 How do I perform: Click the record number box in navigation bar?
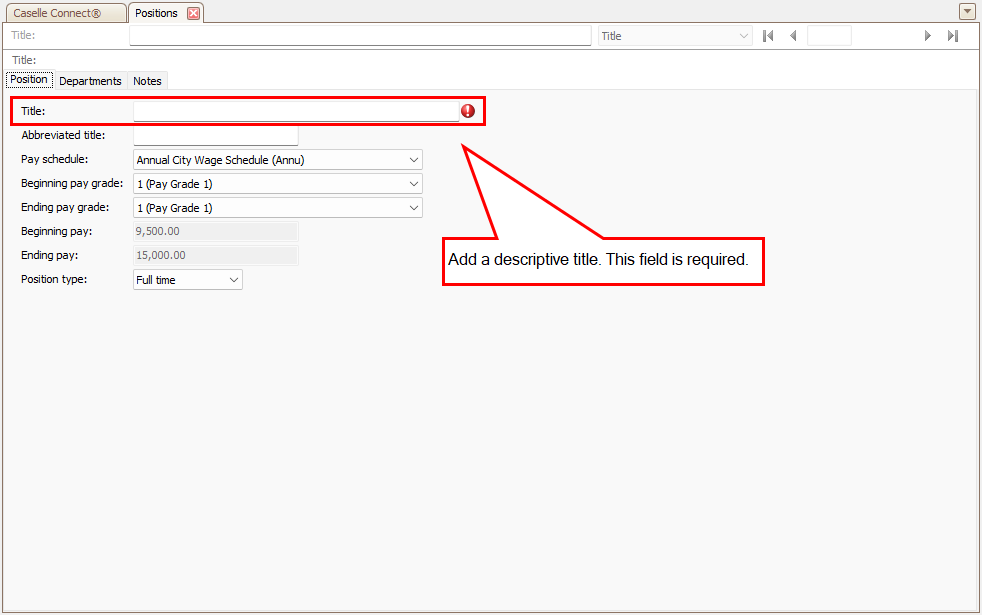(829, 36)
